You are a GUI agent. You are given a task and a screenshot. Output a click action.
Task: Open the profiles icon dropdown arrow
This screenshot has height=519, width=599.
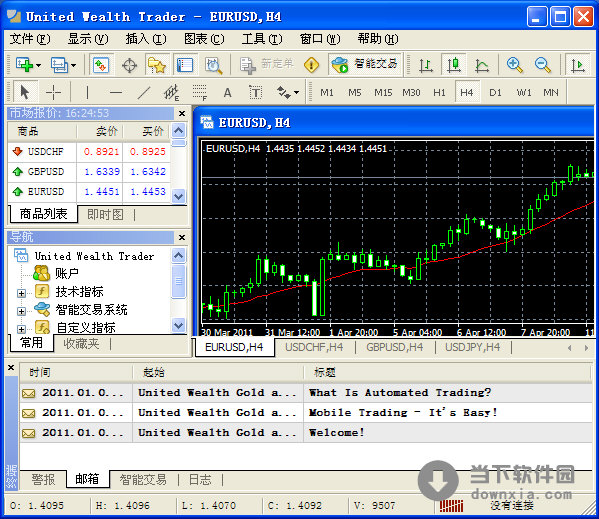click(x=74, y=65)
